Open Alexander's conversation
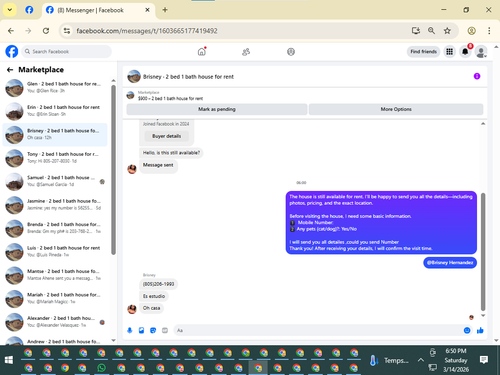500x375 pixels. tap(55, 322)
